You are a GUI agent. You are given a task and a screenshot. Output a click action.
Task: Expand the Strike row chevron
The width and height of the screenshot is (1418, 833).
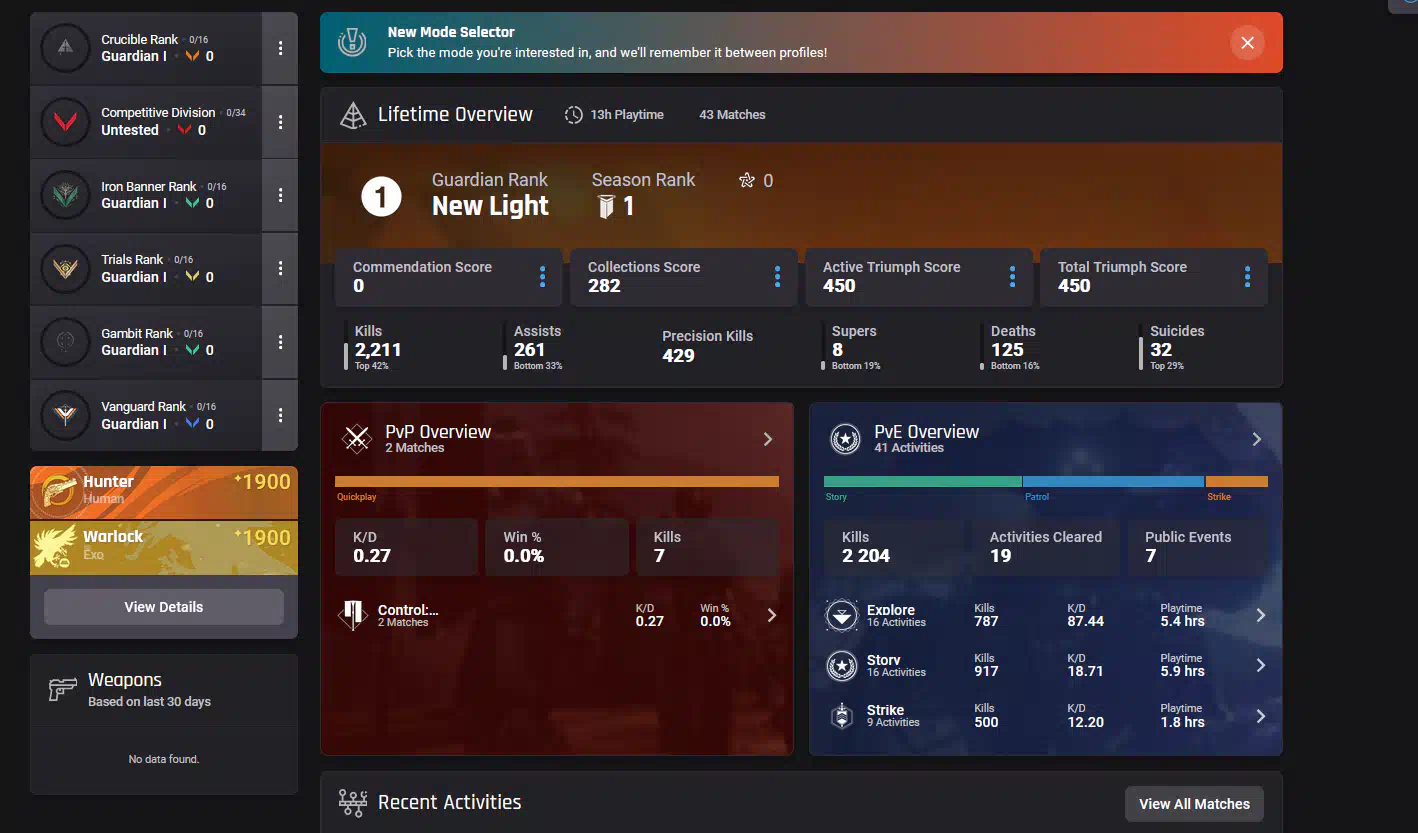coord(1260,716)
